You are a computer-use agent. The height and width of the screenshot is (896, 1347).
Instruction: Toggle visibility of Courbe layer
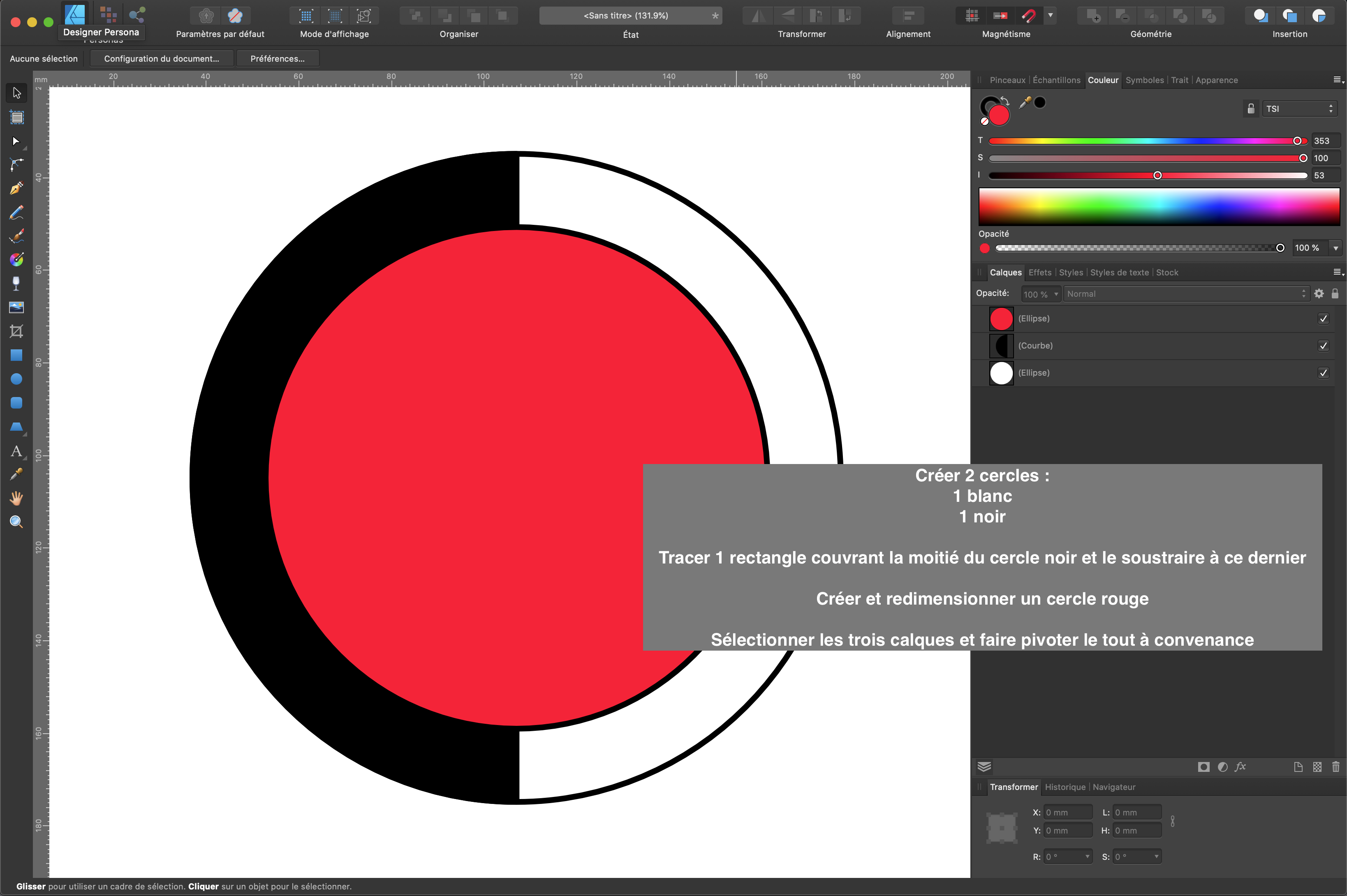1323,346
